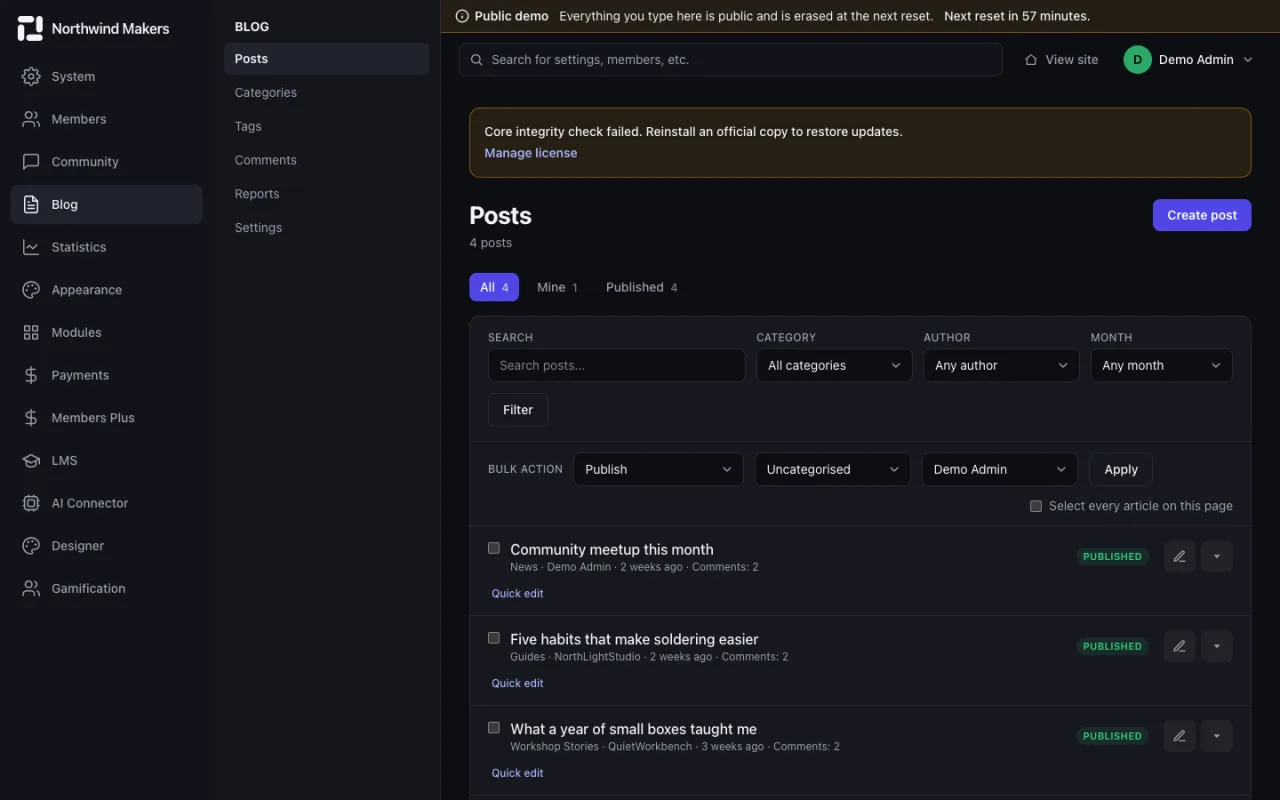
Task: Click the bulk action Apply button
Action: tap(1121, 469)
